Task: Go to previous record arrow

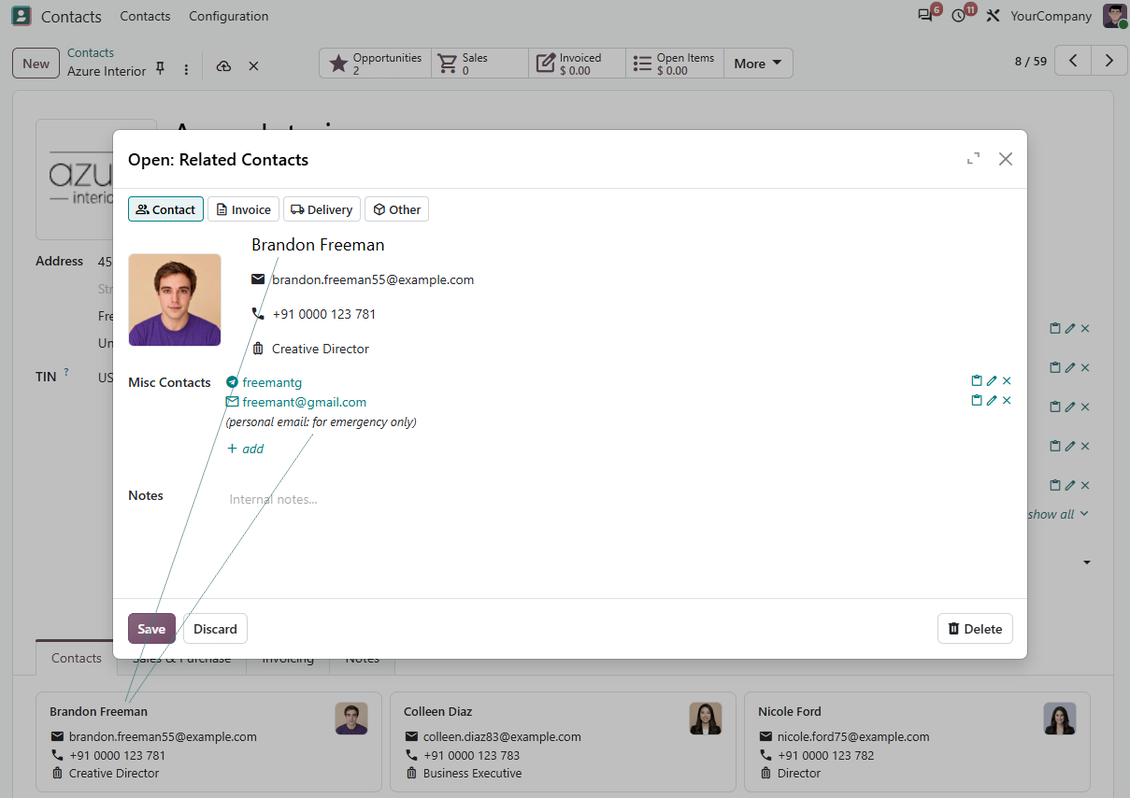Action: (1073, 61)
